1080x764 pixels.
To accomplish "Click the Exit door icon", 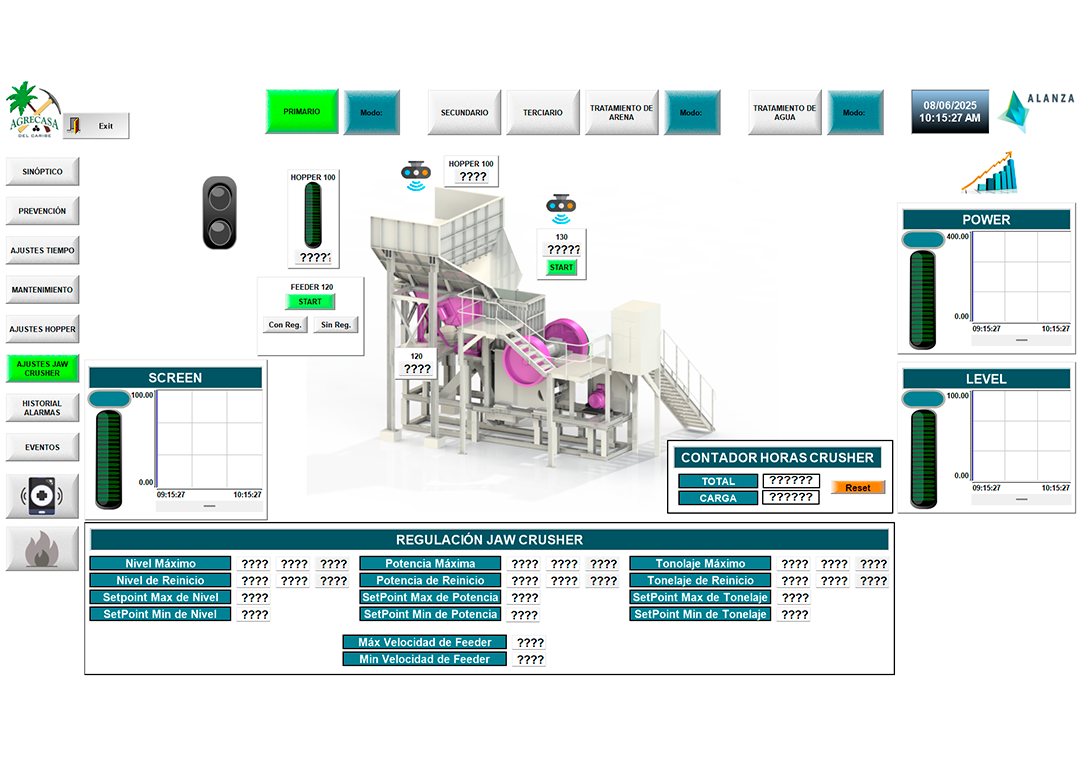I will [74, 126].
